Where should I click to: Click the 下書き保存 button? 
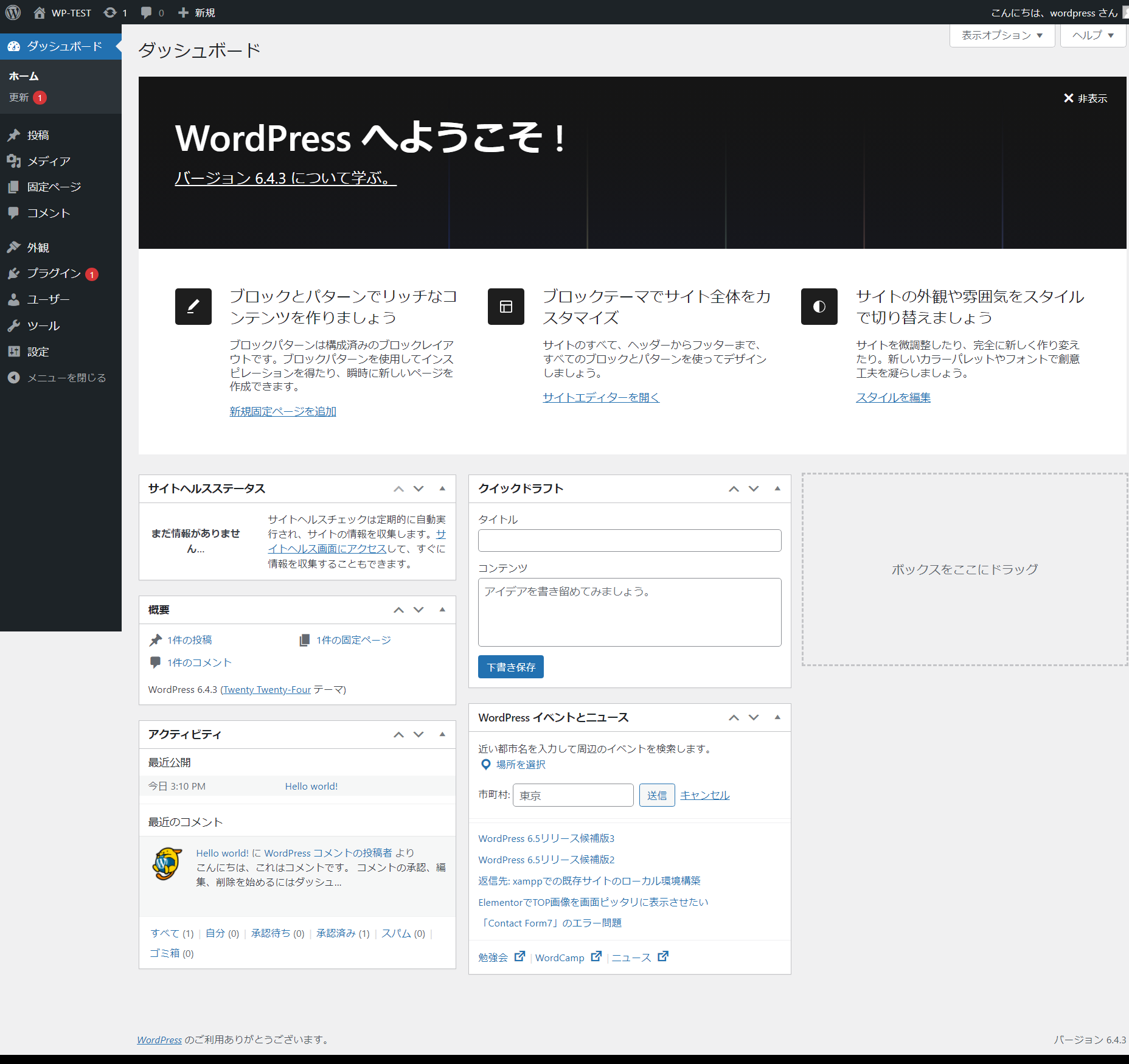pyautogui.click(x=510, y=667)
